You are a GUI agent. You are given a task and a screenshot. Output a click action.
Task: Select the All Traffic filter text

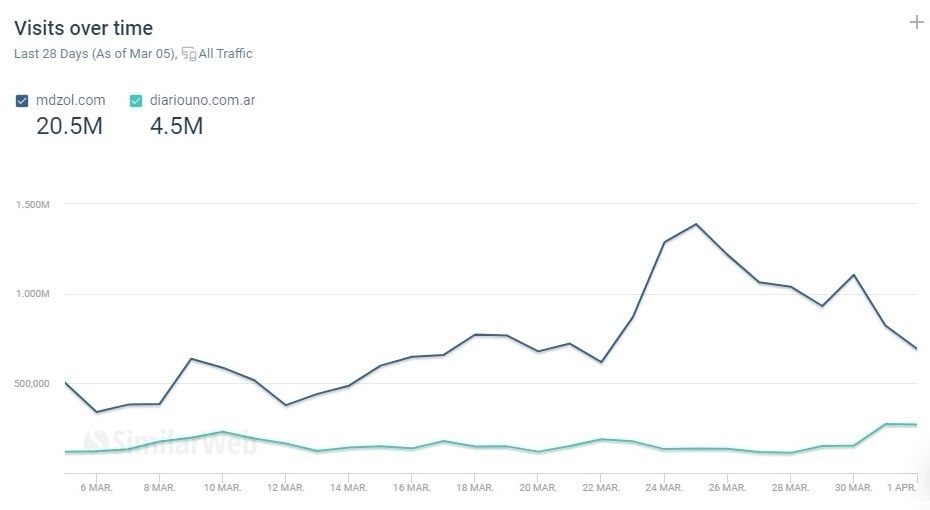tap(226, 54)
